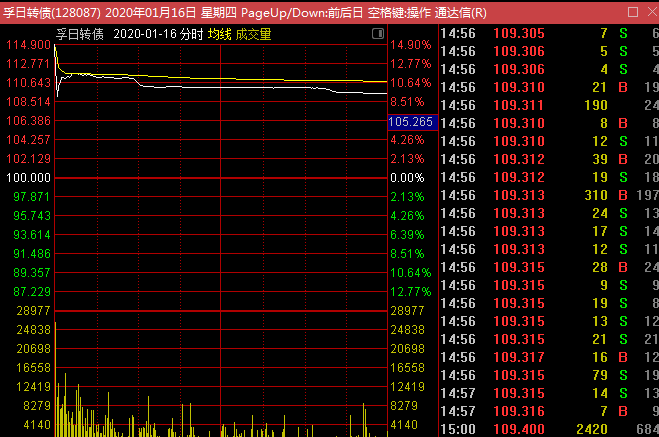Select the 109.306 tick with volume 5
The width and height of the screenshot is (659, 437).
549,51
